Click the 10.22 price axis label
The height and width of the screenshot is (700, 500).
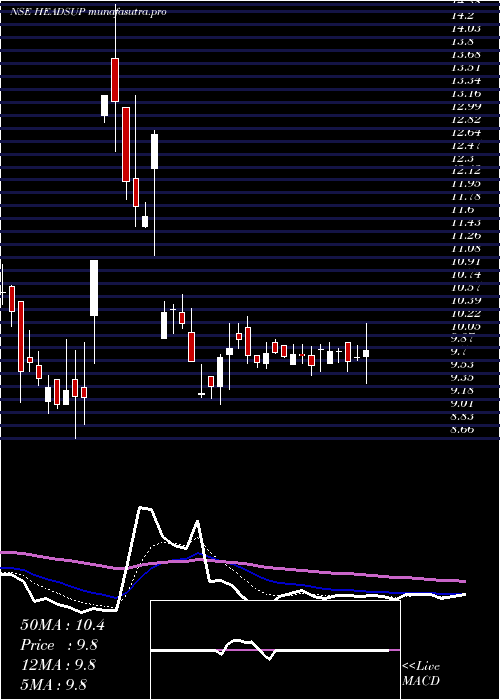tap(466, 313)
